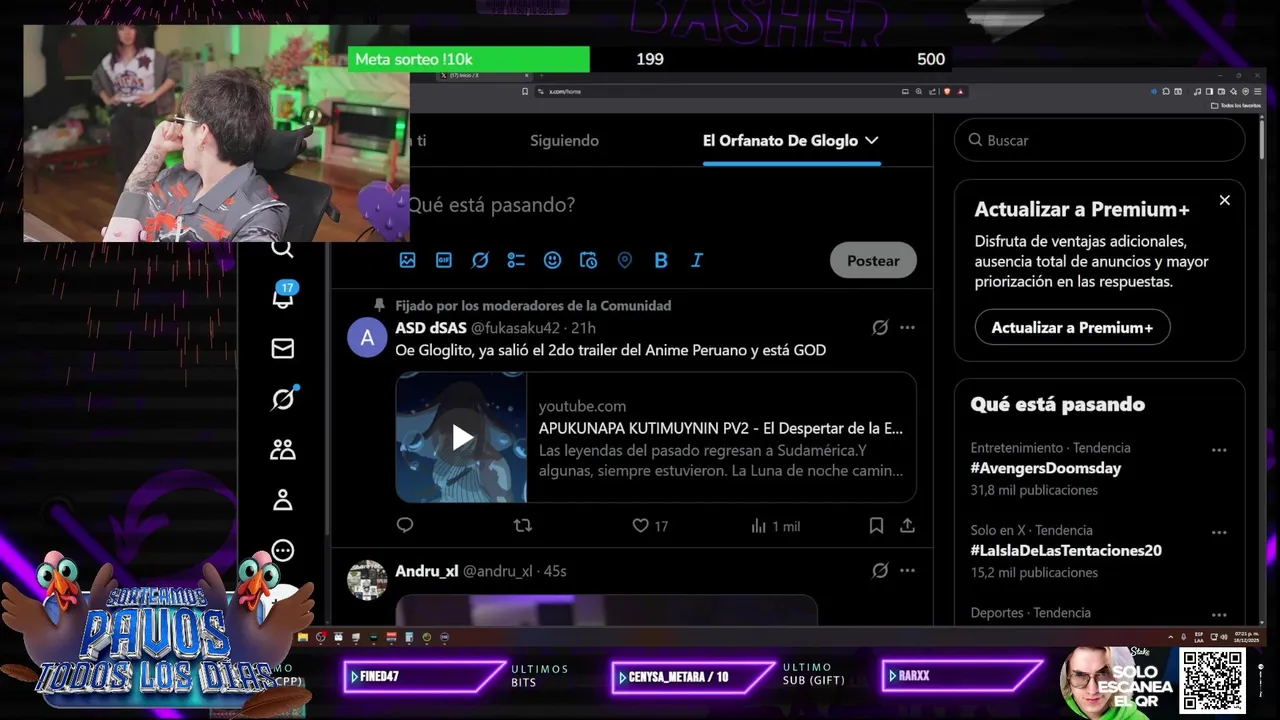The width and height of the screenshot is (1280, 720).
Task: Show hidden icons in the system tray
Action: point(1171,637)
